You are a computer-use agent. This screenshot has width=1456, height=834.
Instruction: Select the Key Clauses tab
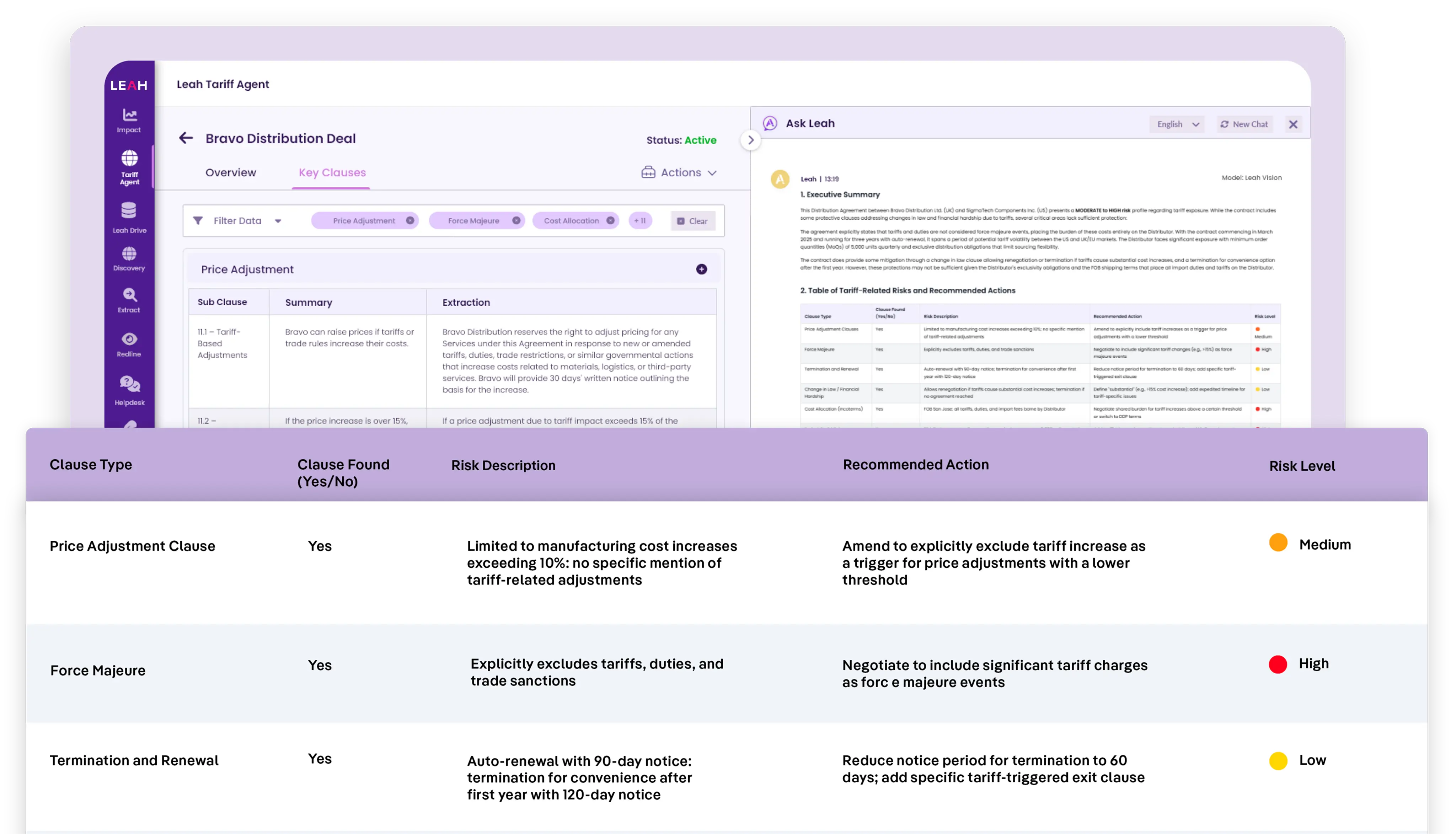click(x=332, y=172)
